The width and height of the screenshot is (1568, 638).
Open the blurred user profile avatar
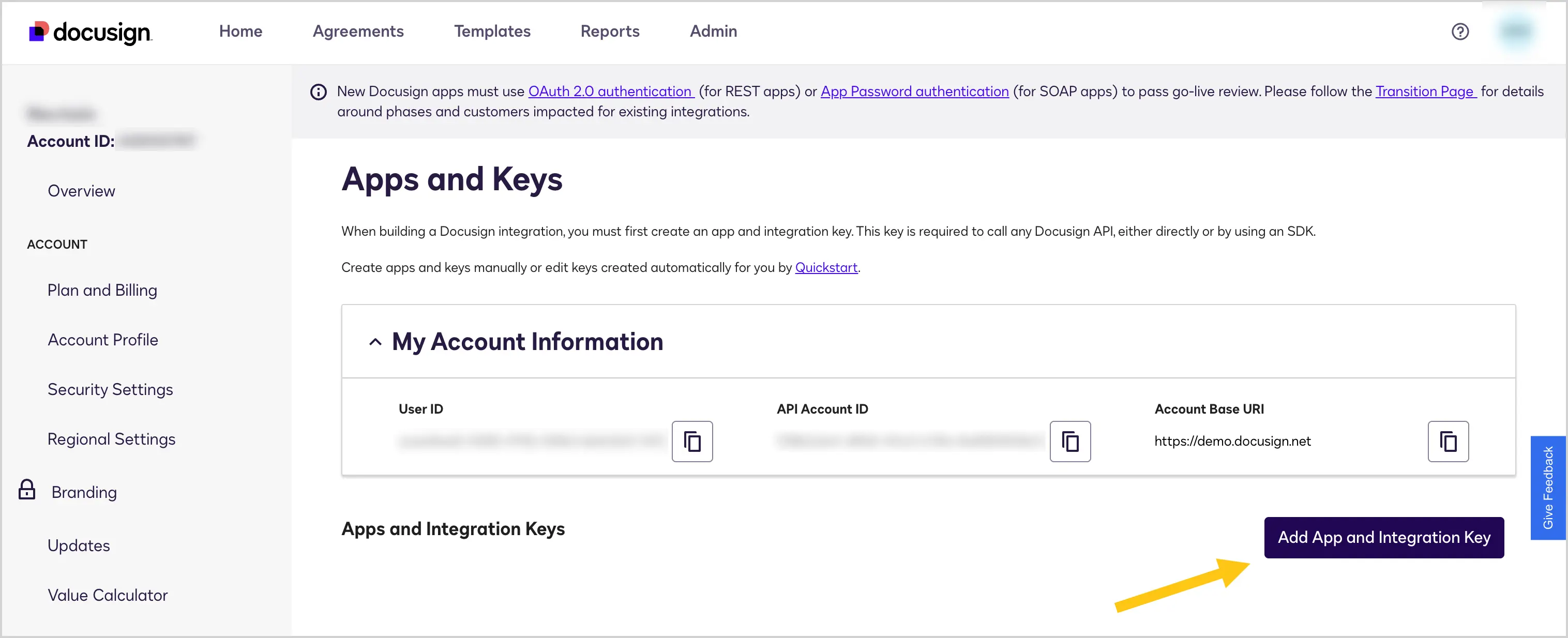click(x=1516, y=32)
